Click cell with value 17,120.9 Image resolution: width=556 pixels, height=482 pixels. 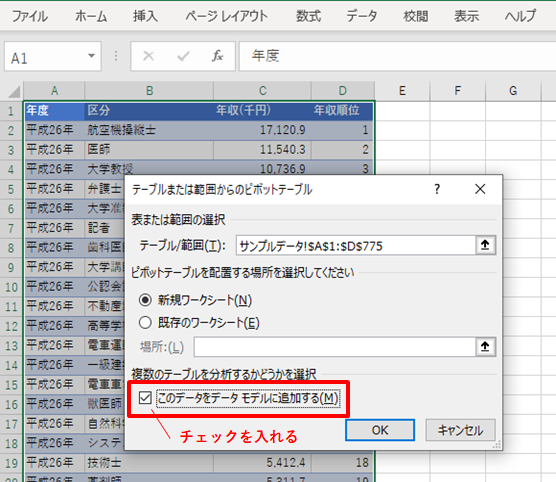[x=262, y=130]
